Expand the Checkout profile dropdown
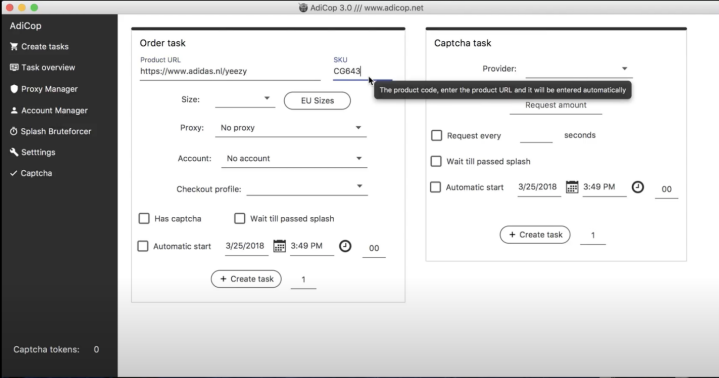This screenshot has width=719, height=378. point(307,187)
